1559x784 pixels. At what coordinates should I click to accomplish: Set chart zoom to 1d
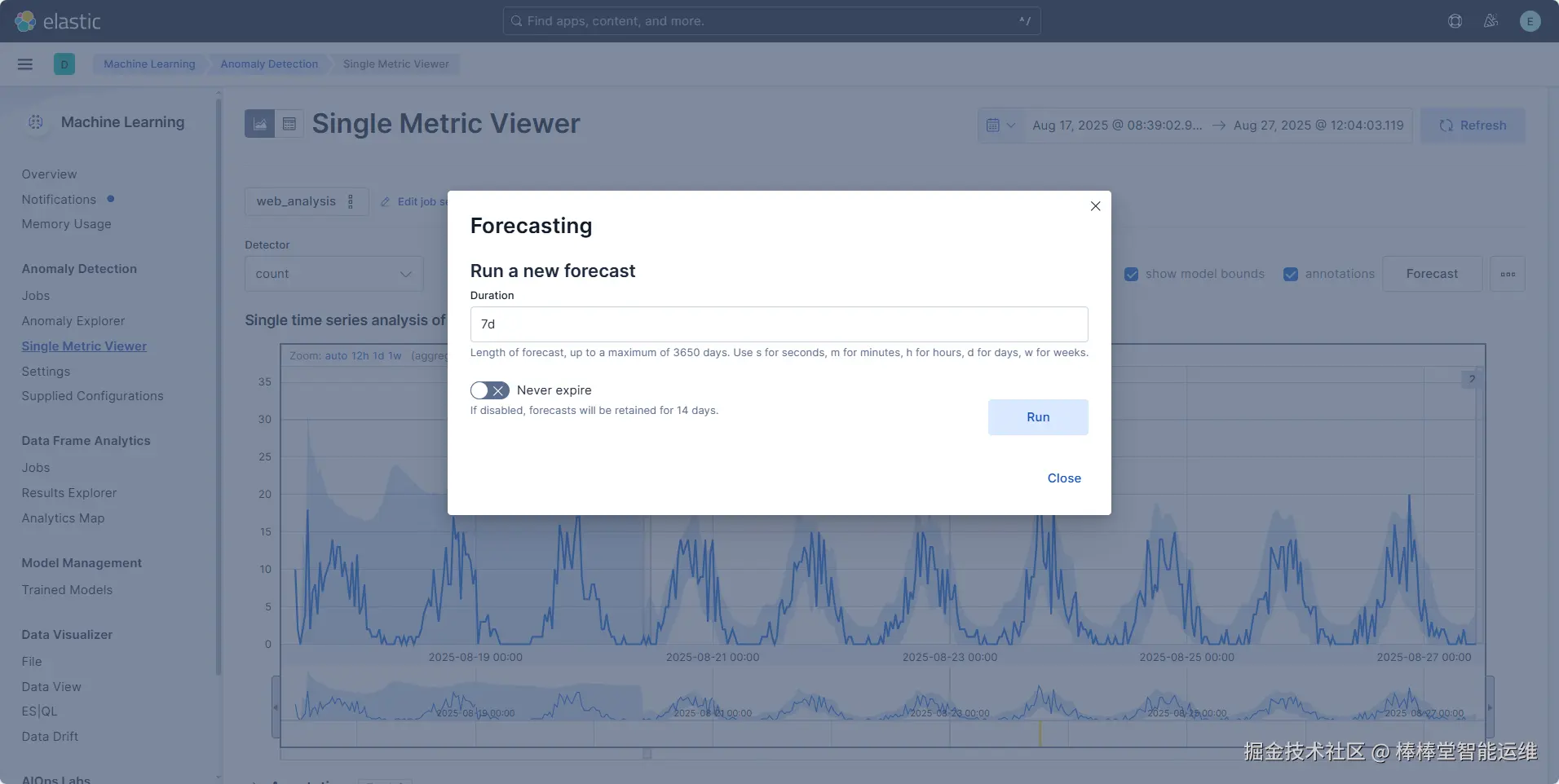tap(378, 356)
